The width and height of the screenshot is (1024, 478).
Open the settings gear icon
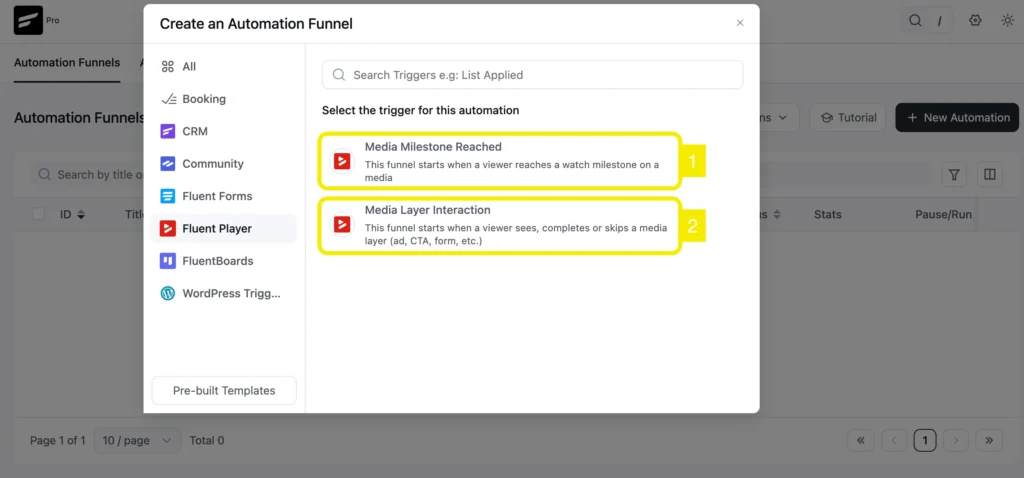(x=975, y=20)
